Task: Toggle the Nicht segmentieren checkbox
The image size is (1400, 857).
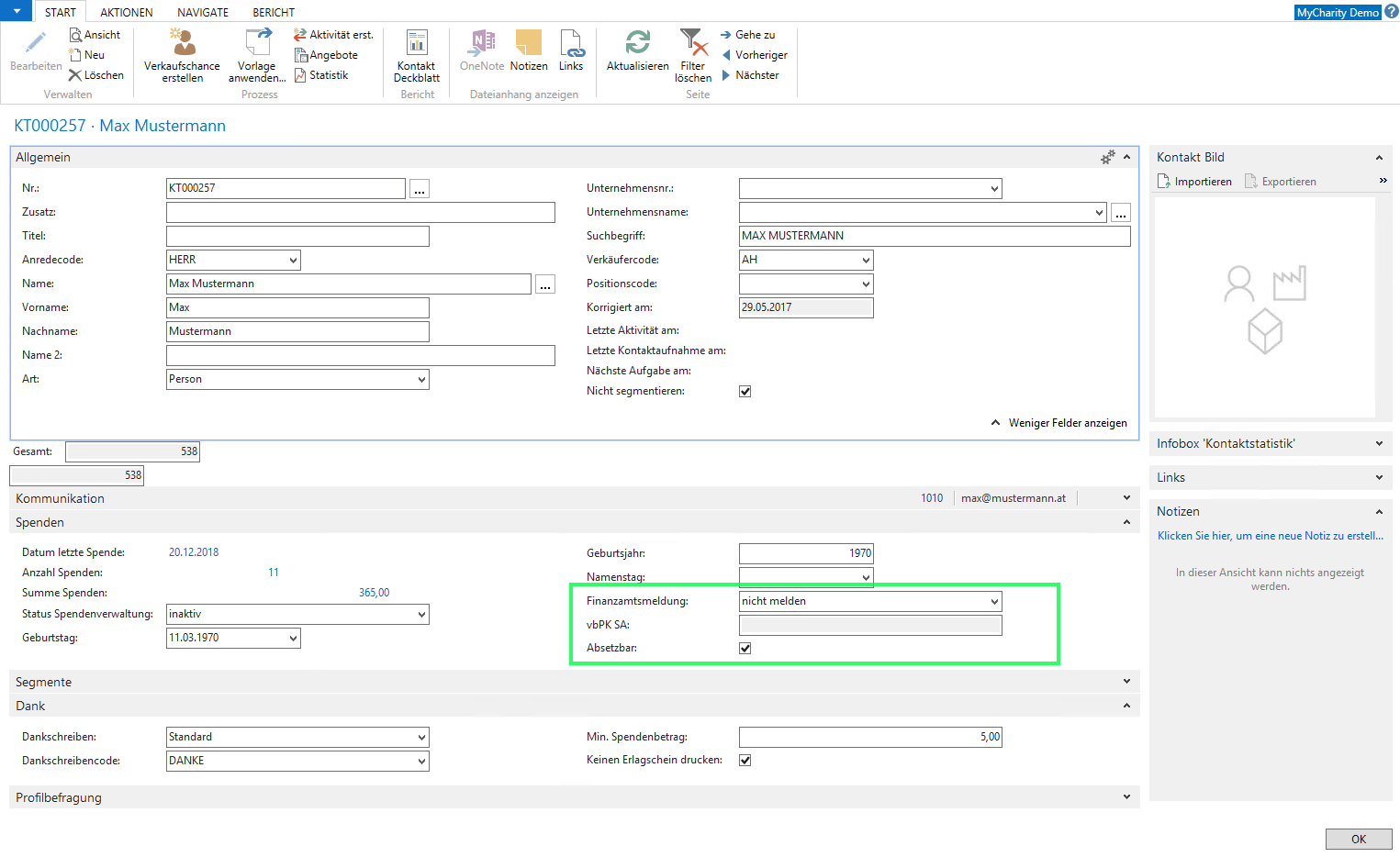Action: (x=745, y=392)
